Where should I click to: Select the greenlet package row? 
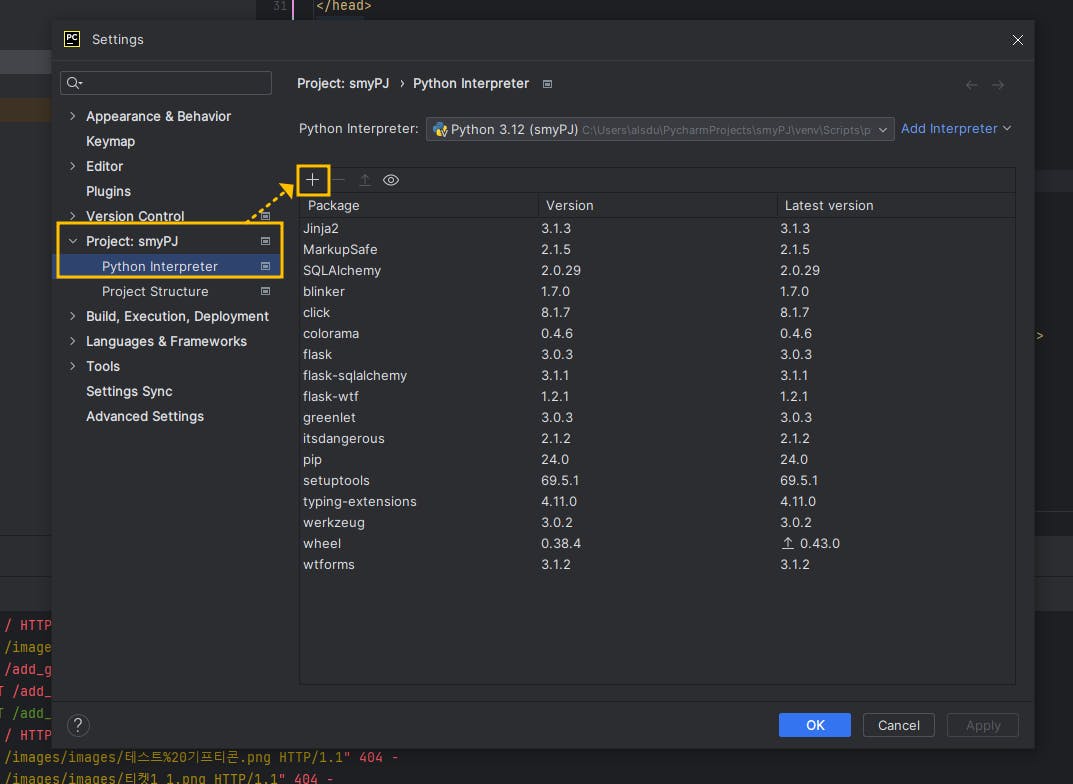[x=657, y=417]
